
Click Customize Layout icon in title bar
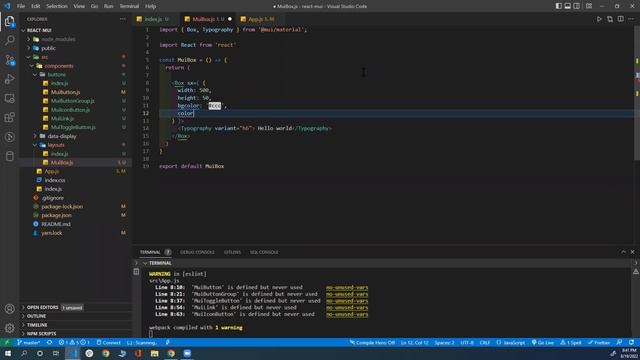pyautogui.click(x=589, y=6)
